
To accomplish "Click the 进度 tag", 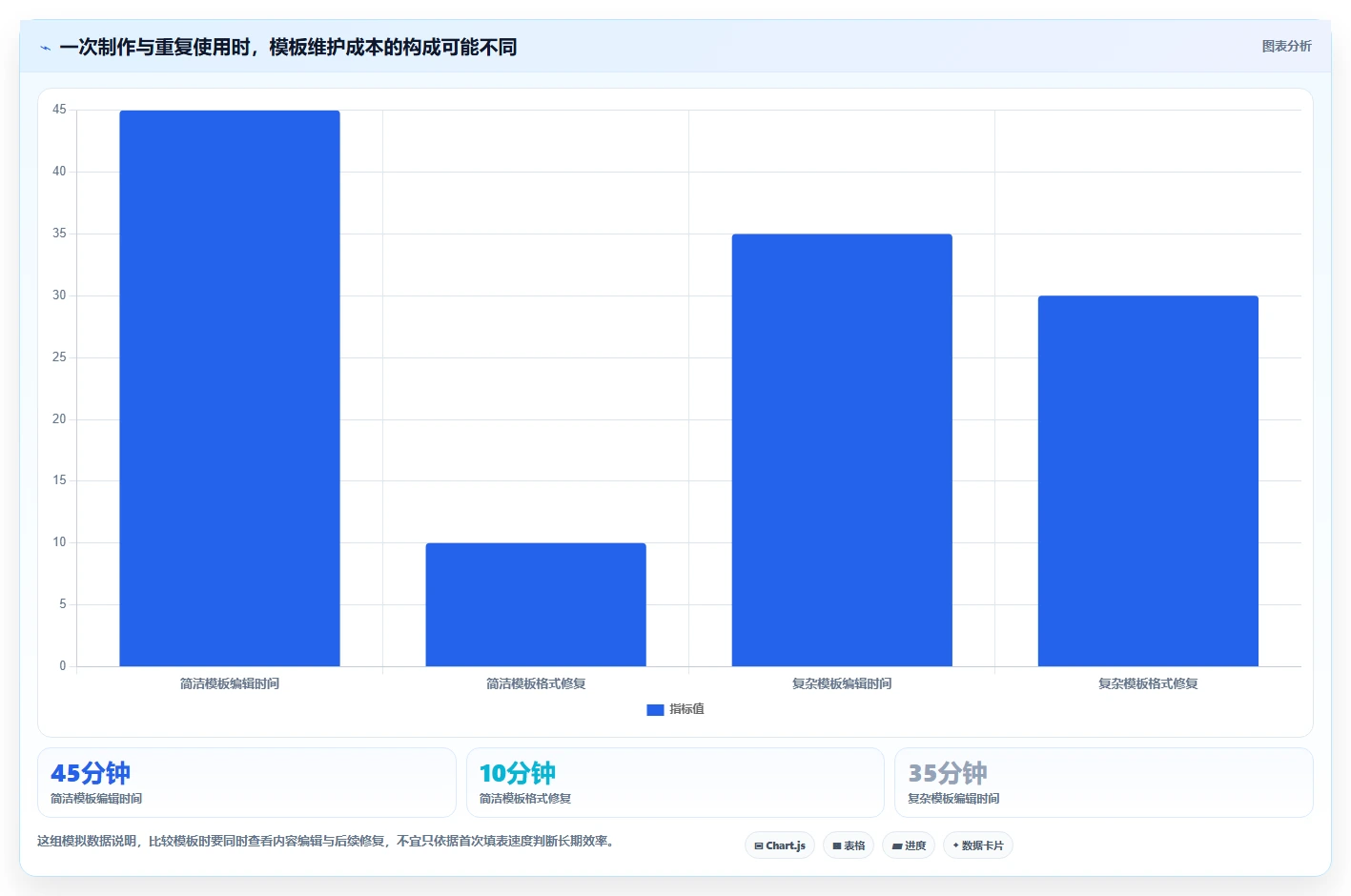I will point(909,845).
